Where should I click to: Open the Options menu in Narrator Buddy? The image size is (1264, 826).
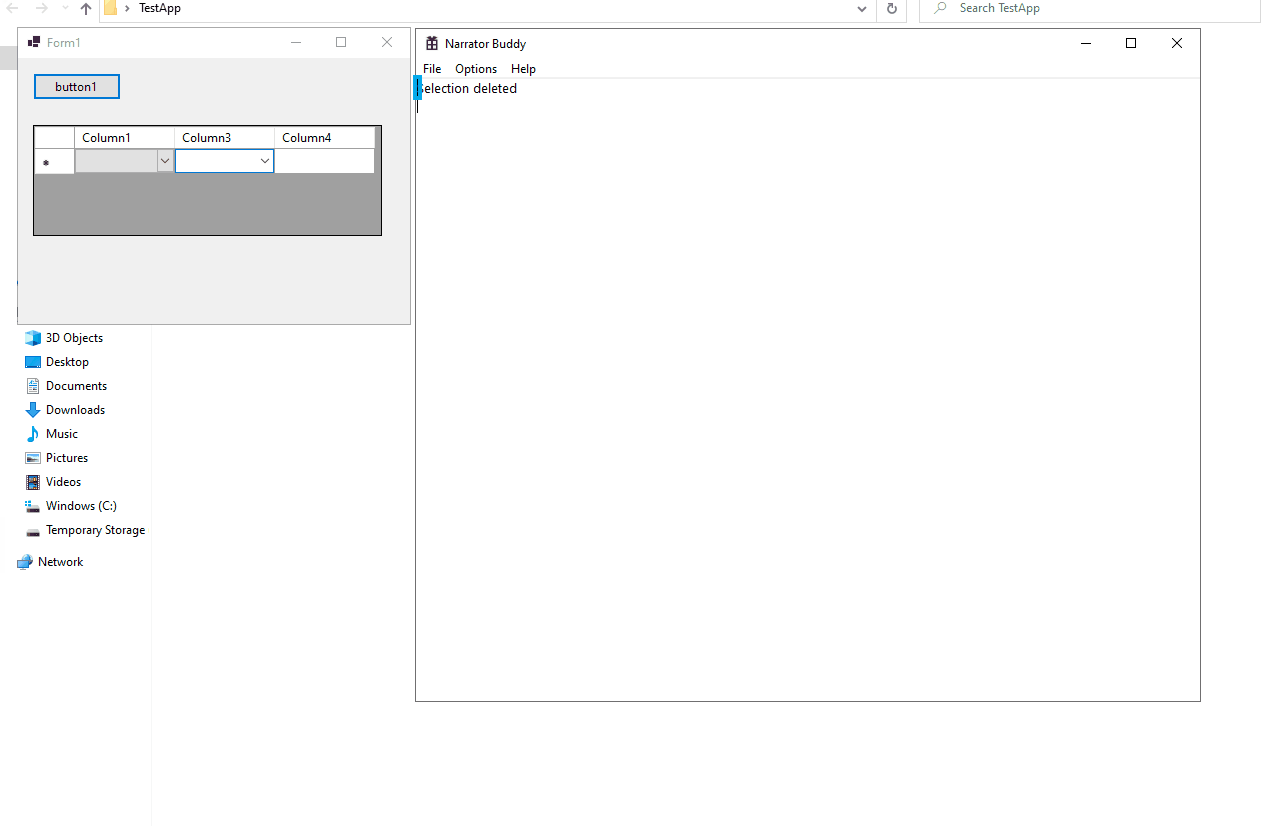[475, 68]
